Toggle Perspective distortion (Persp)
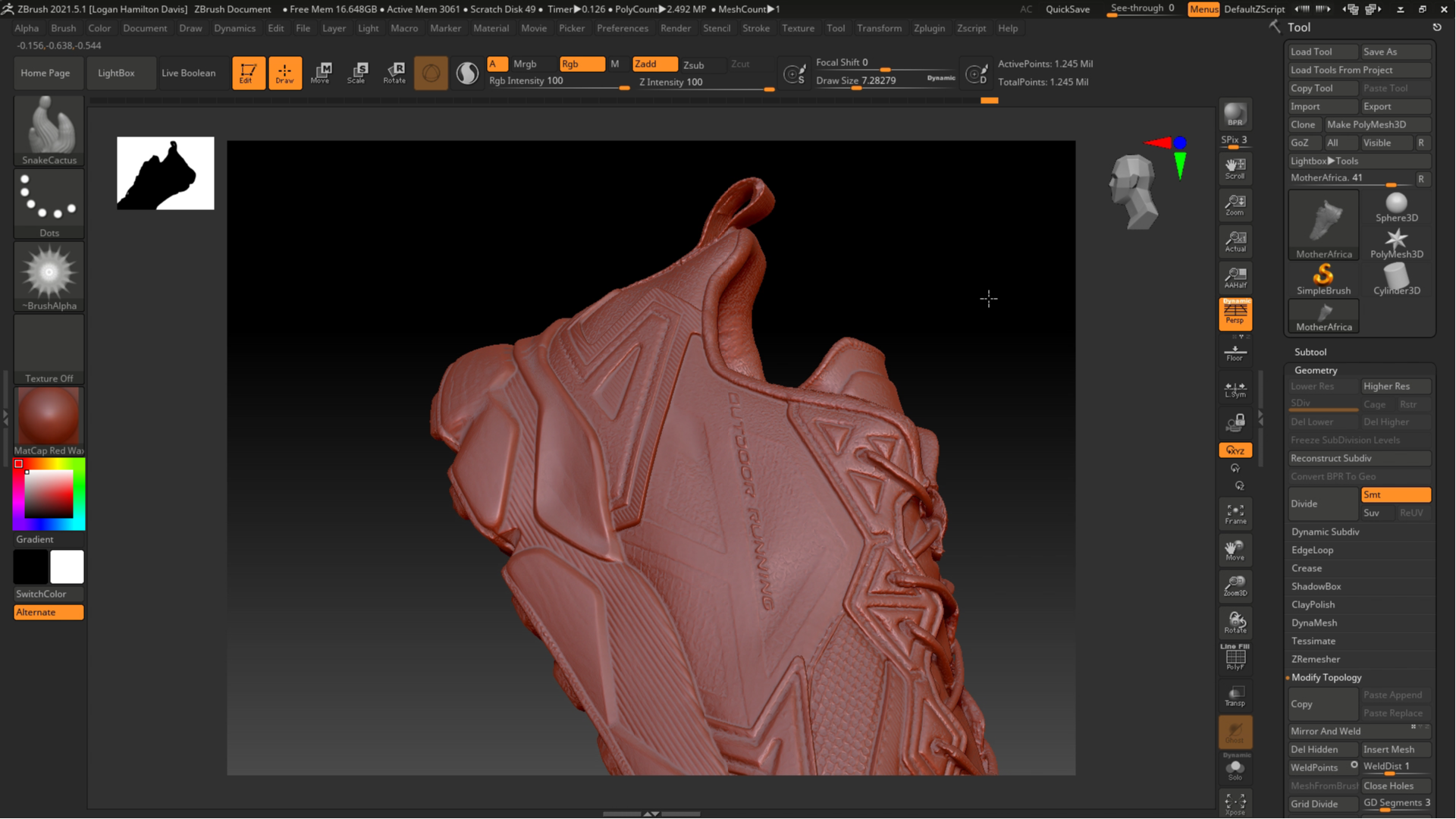Viewport: 1456px width, 819px height. pos(1235,314)
